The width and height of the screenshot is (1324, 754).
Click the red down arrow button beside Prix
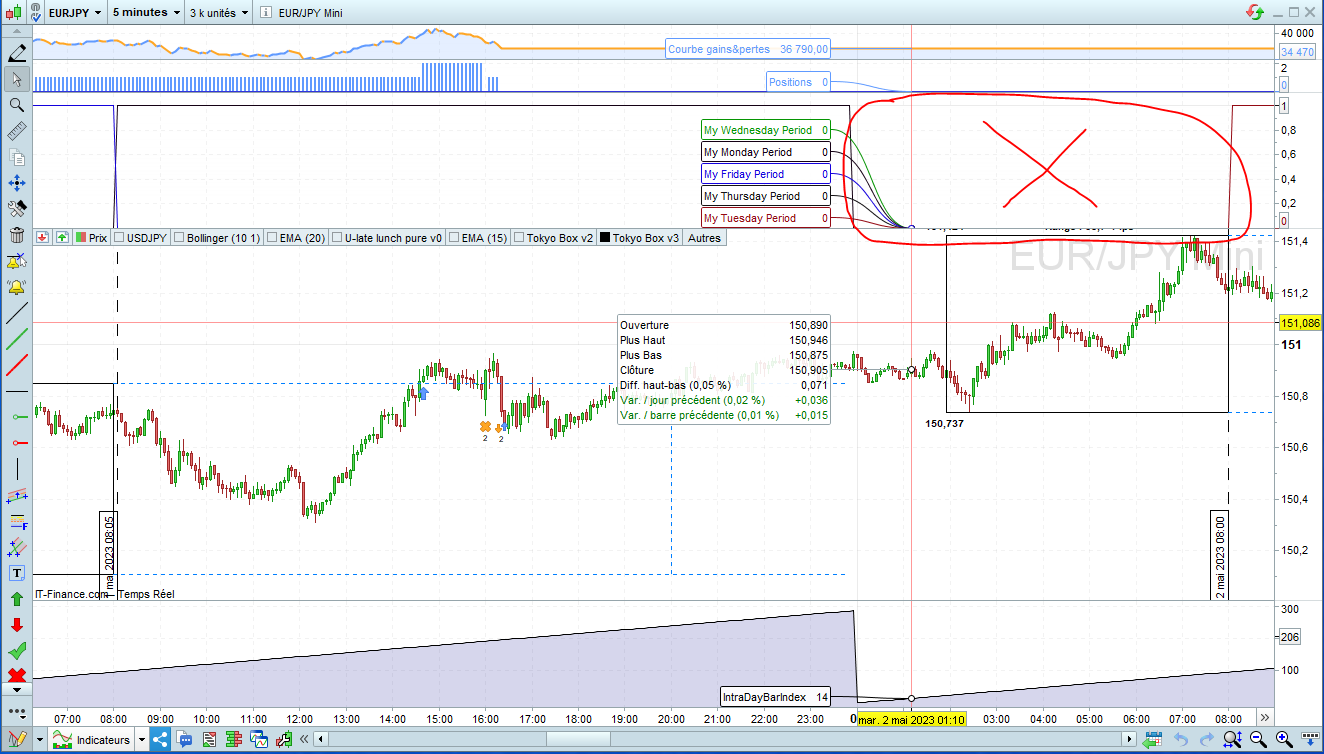[43, 238]
